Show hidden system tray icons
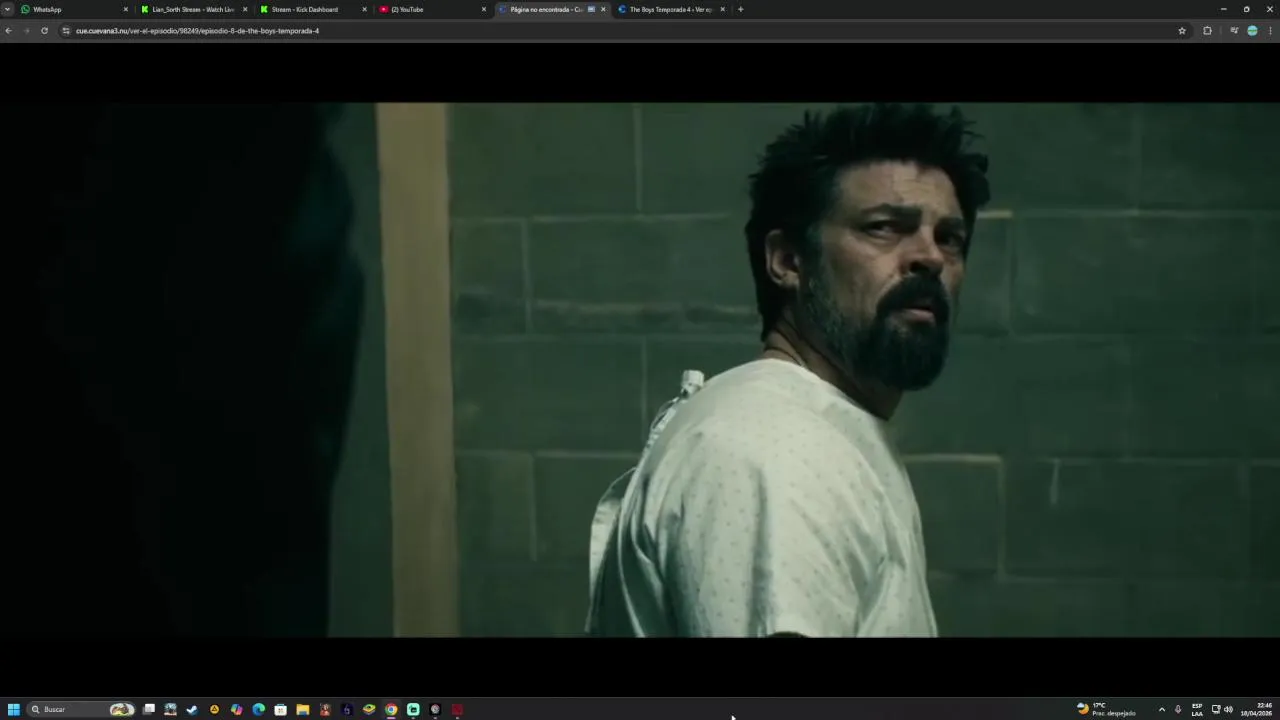1280x720 pixels. 1161,709
